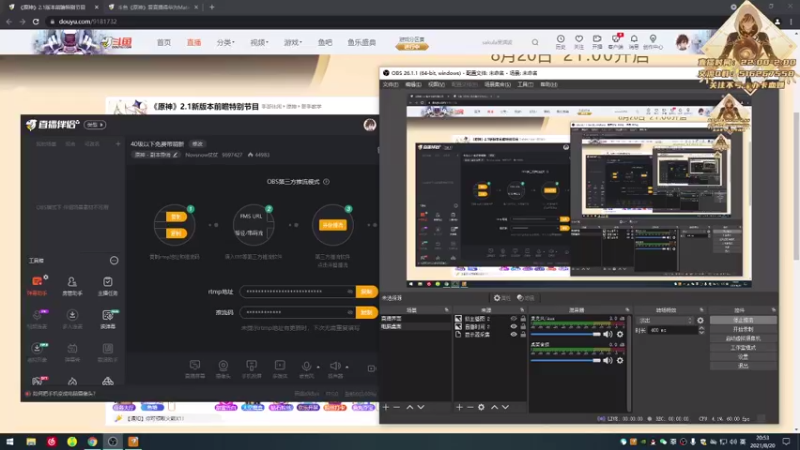
Task: Reveal the stream key with eye icon
Action: pyautogui.click(x=350, y=312)
